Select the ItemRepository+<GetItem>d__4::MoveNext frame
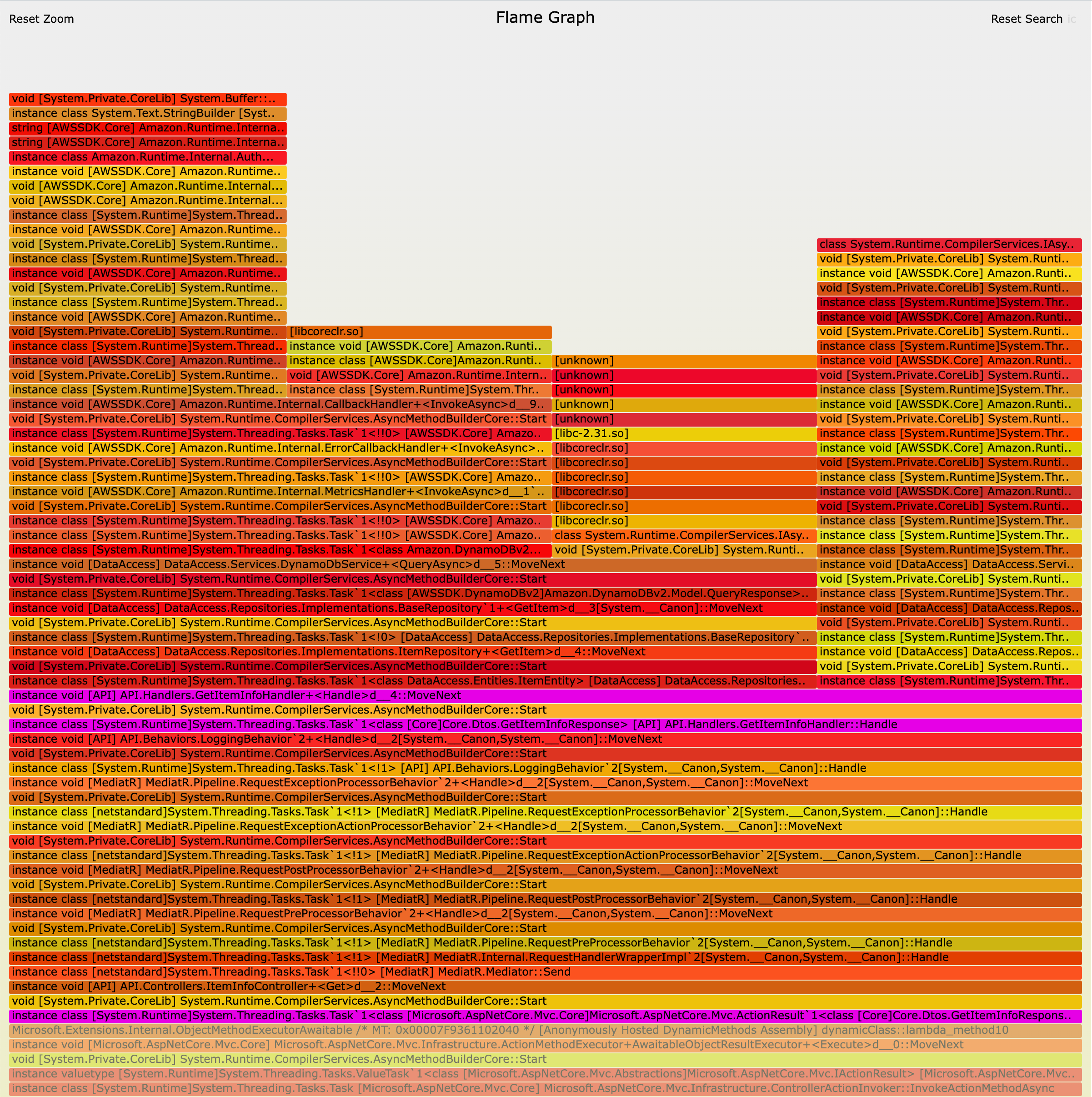This screenshot has height=1097, width=1092. click(x=413, y=652)
